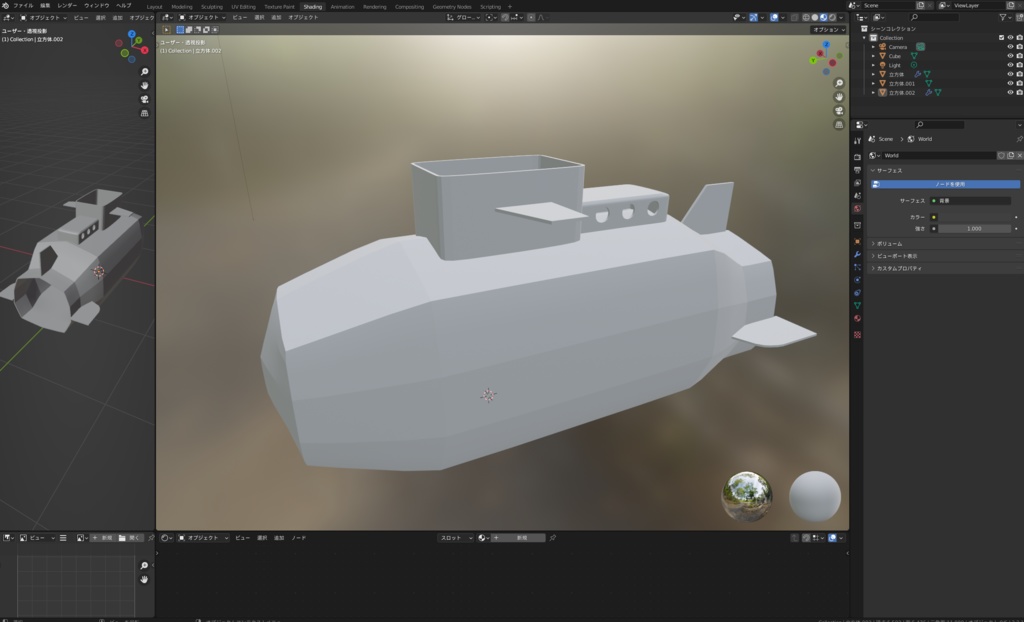Click the fake user shield icon beside World
1024x622 pixels.
tap(1001, 156)
